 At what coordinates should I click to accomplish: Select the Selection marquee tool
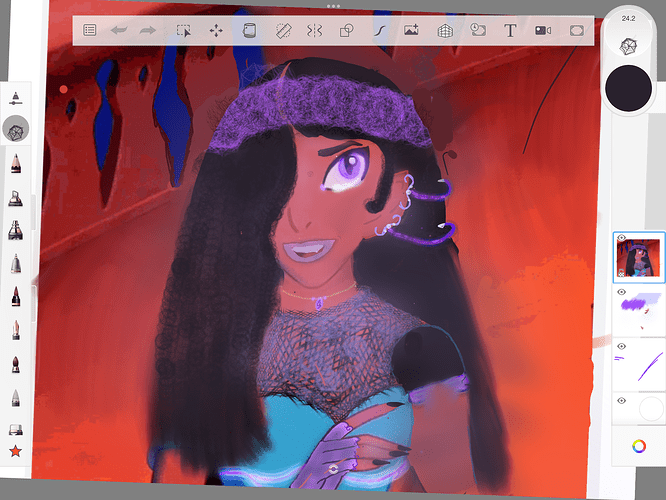click(184, 30)
